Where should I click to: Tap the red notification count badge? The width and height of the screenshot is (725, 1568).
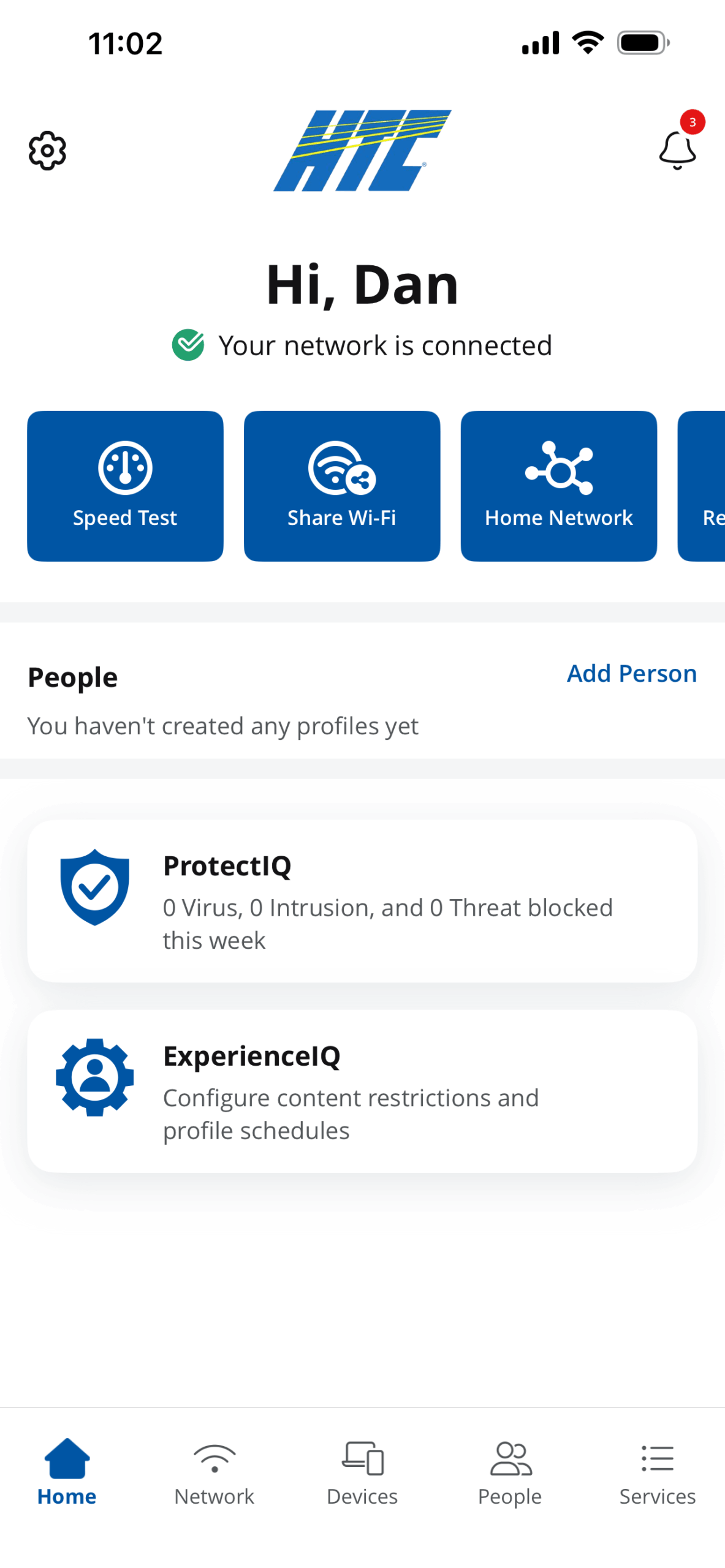tap(693, 122)
